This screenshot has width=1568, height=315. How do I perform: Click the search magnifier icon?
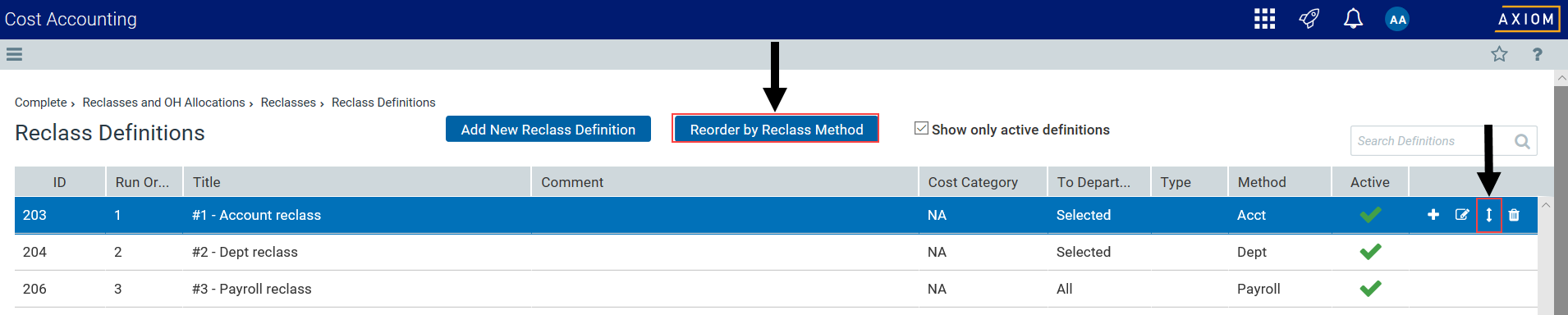(1522, 141)
